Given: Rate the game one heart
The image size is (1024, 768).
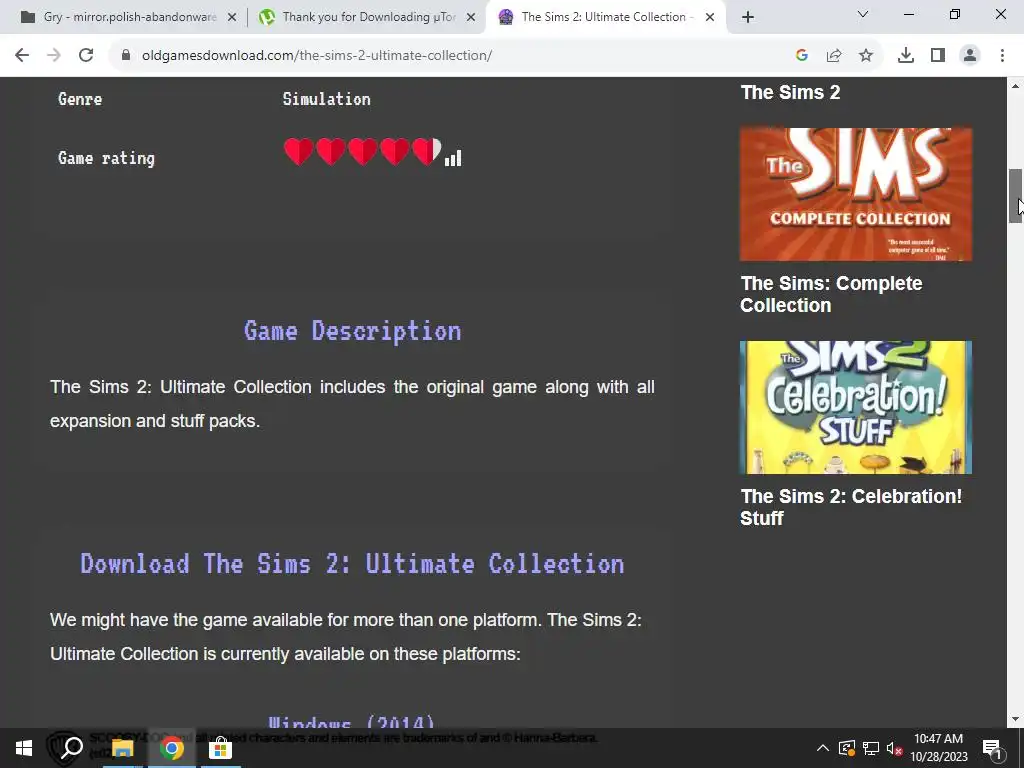Looking at the screenshot, I should click(298, 152).
